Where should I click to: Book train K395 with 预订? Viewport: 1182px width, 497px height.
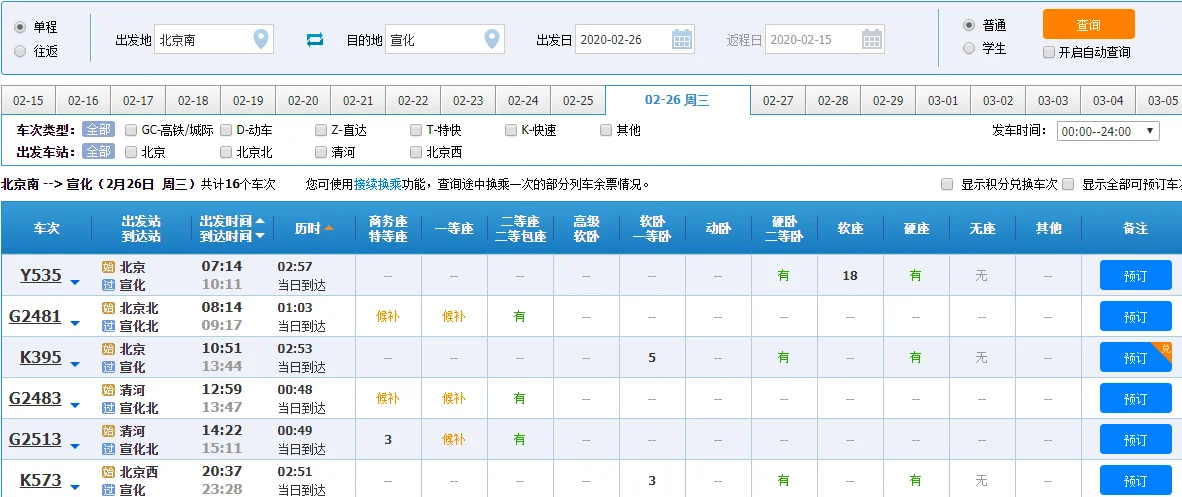pos(1135,357)
